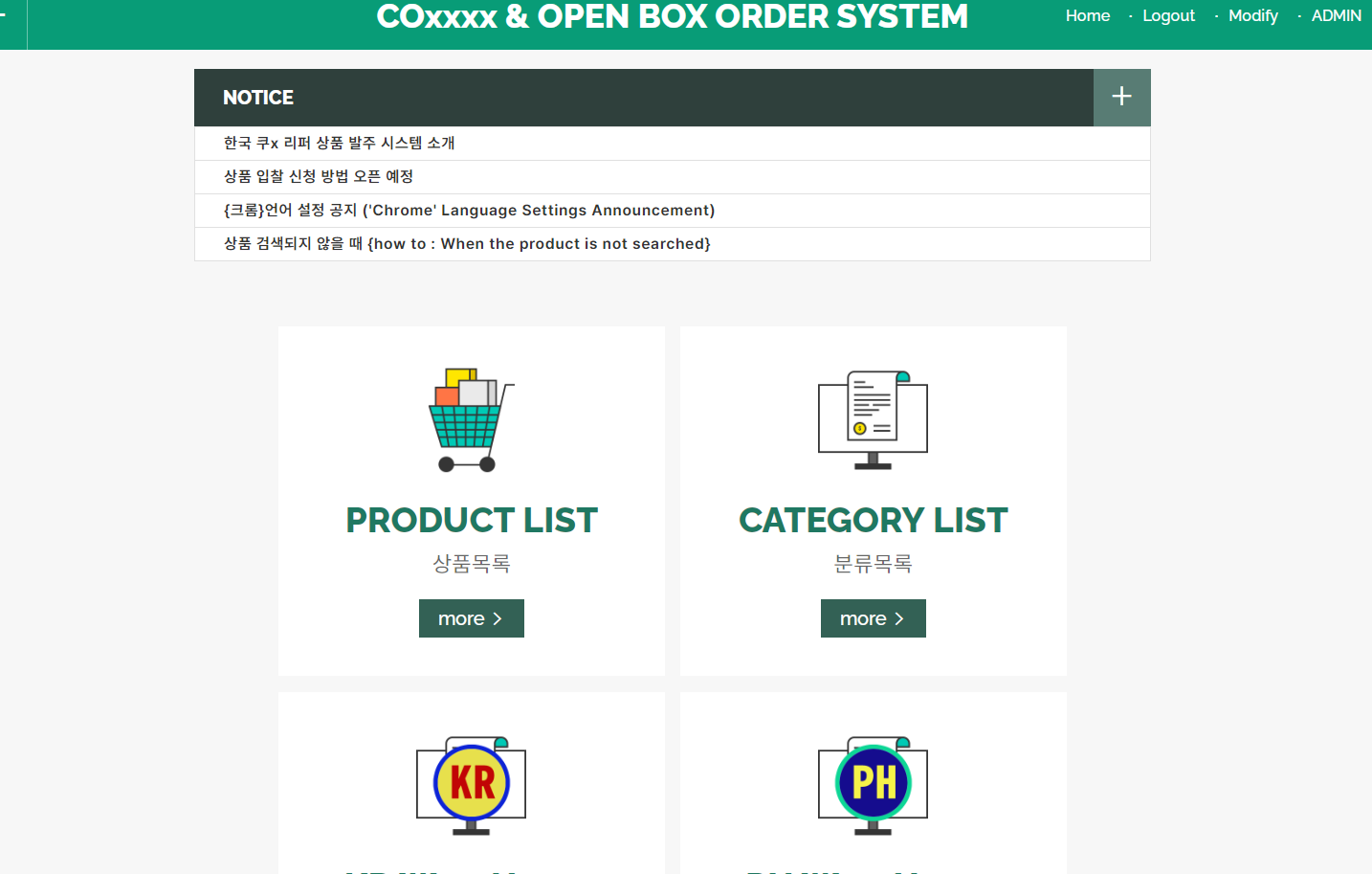Click the chevron arrow in Category List more button
The image size is (1372, 874).
click(897, 618)
